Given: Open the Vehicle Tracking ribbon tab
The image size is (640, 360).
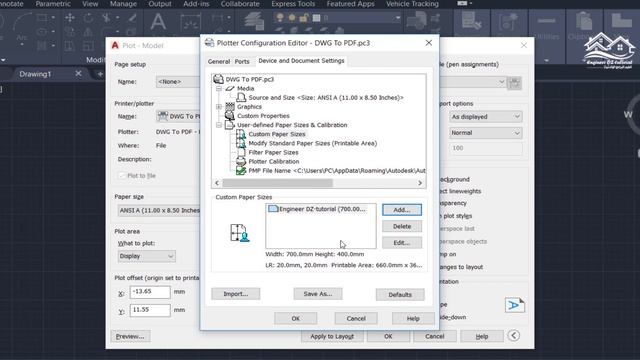Looking at the screenshot, I should (412, 4).
